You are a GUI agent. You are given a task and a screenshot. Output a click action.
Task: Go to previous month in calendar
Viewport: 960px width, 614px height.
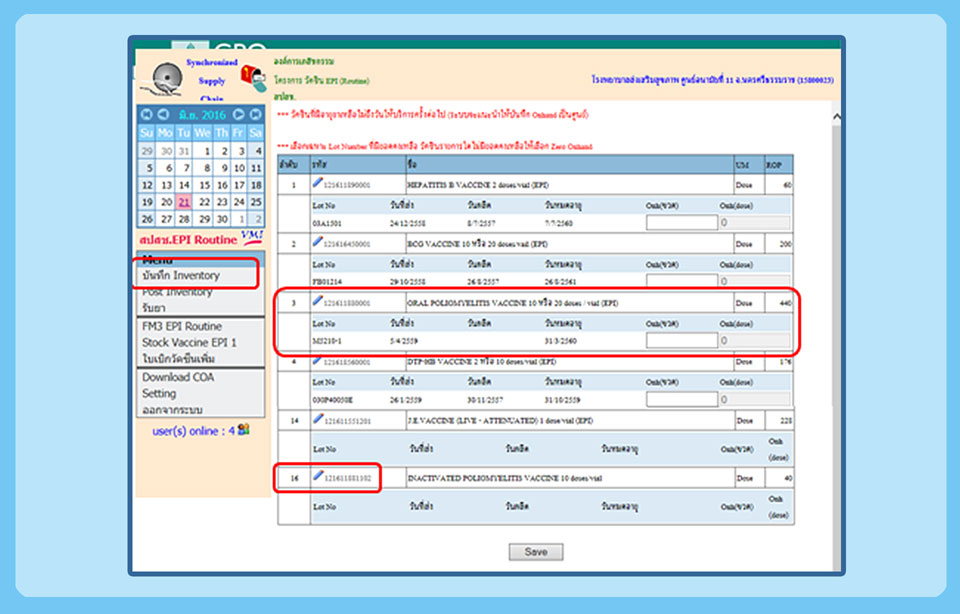(x=163, y=115)
